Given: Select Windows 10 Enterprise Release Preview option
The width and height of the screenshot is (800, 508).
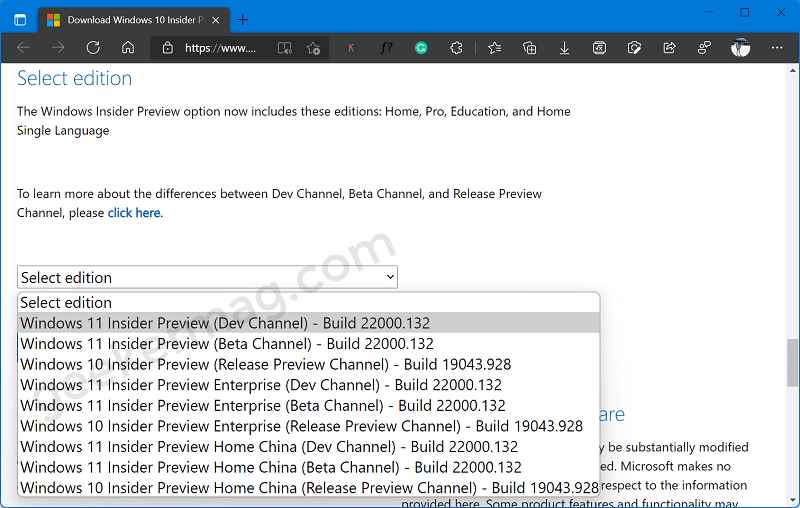Looking at the screenshot, I should click(x=309, y=426).
